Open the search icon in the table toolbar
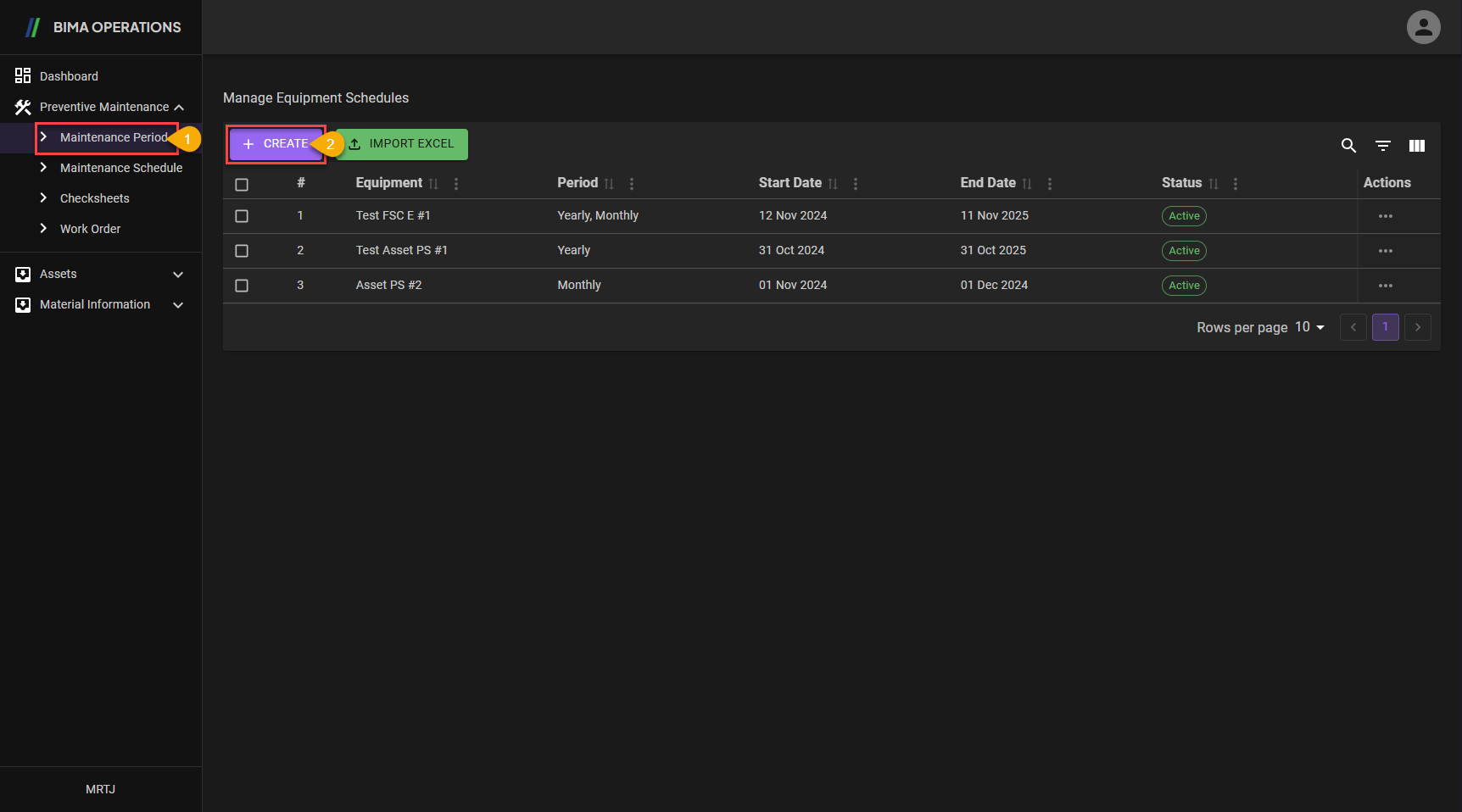Screen dimensions: 1462x812 (x=1348, y=146)
